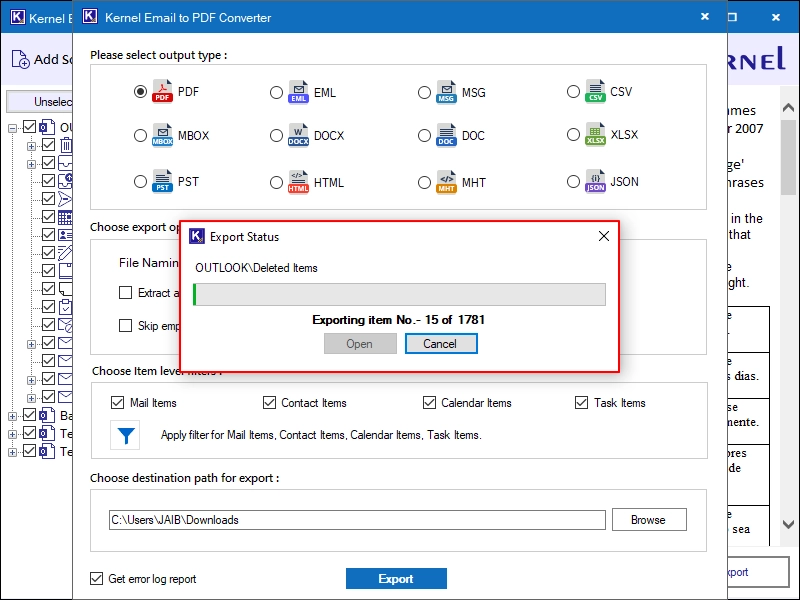Click the MSG format icon
This screenshot has height=600, width=800.
[x=446, y=92]
